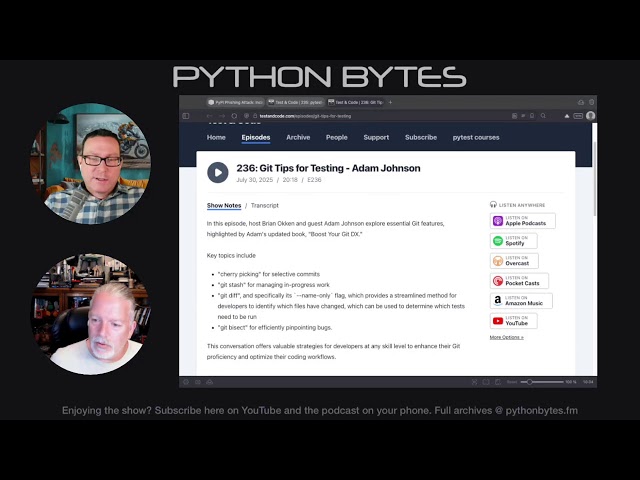This screenshot has height=480, width=640.
Task: Click Listen on Spotify button
Action: click(x=513, y=241)
